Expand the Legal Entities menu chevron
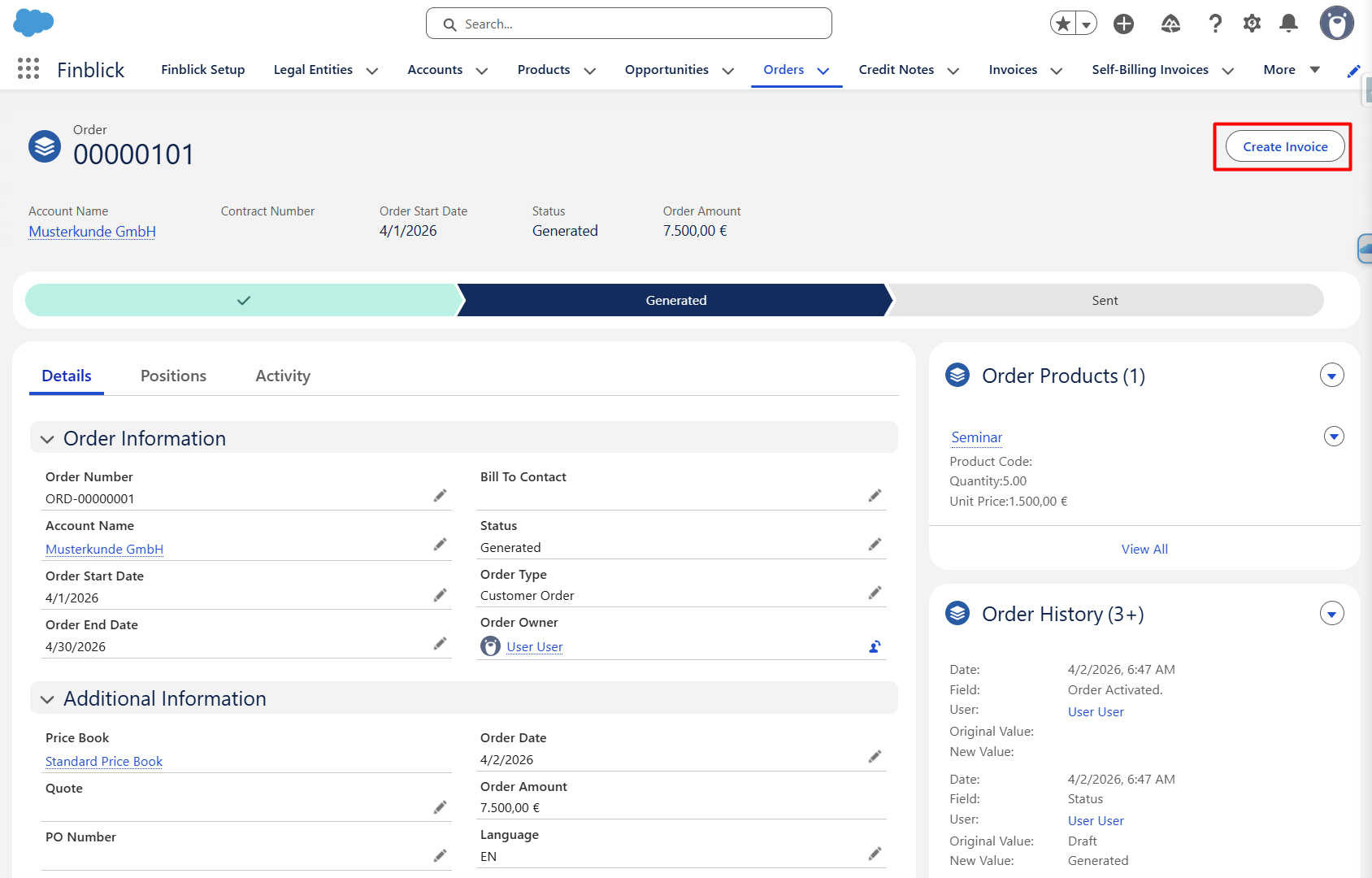The height and width of the screenshot is (878, 1372). pos(372,71)
